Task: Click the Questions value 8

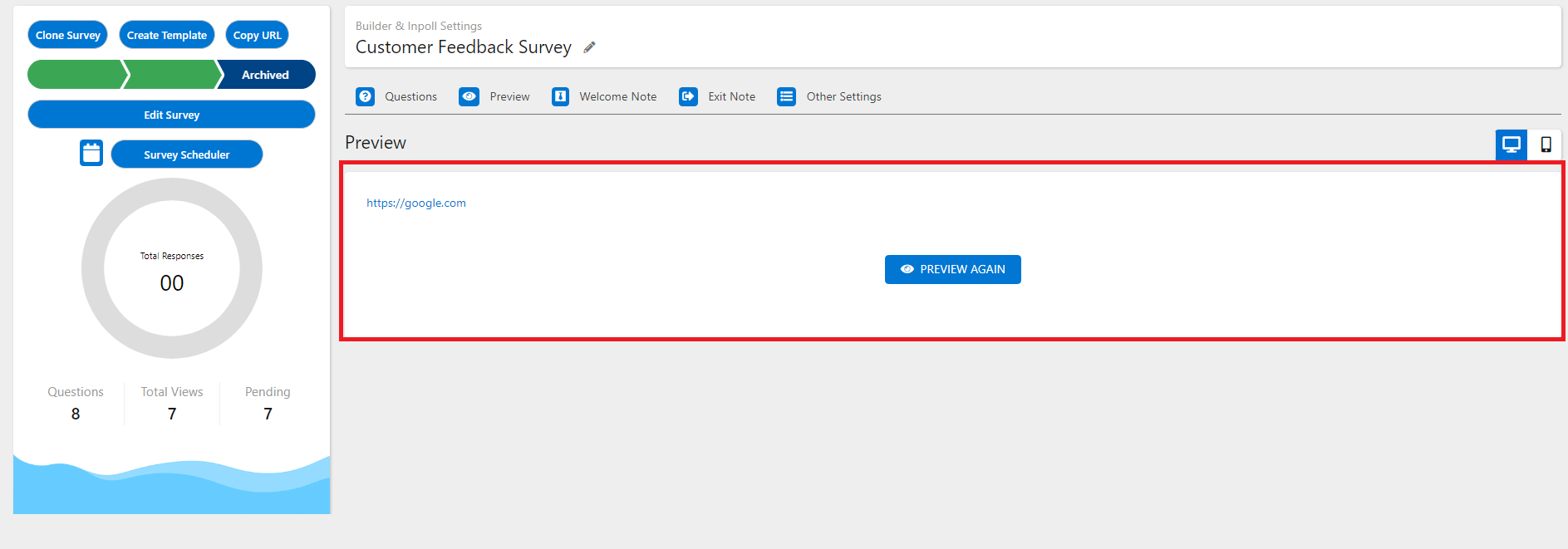Action: 76,414
